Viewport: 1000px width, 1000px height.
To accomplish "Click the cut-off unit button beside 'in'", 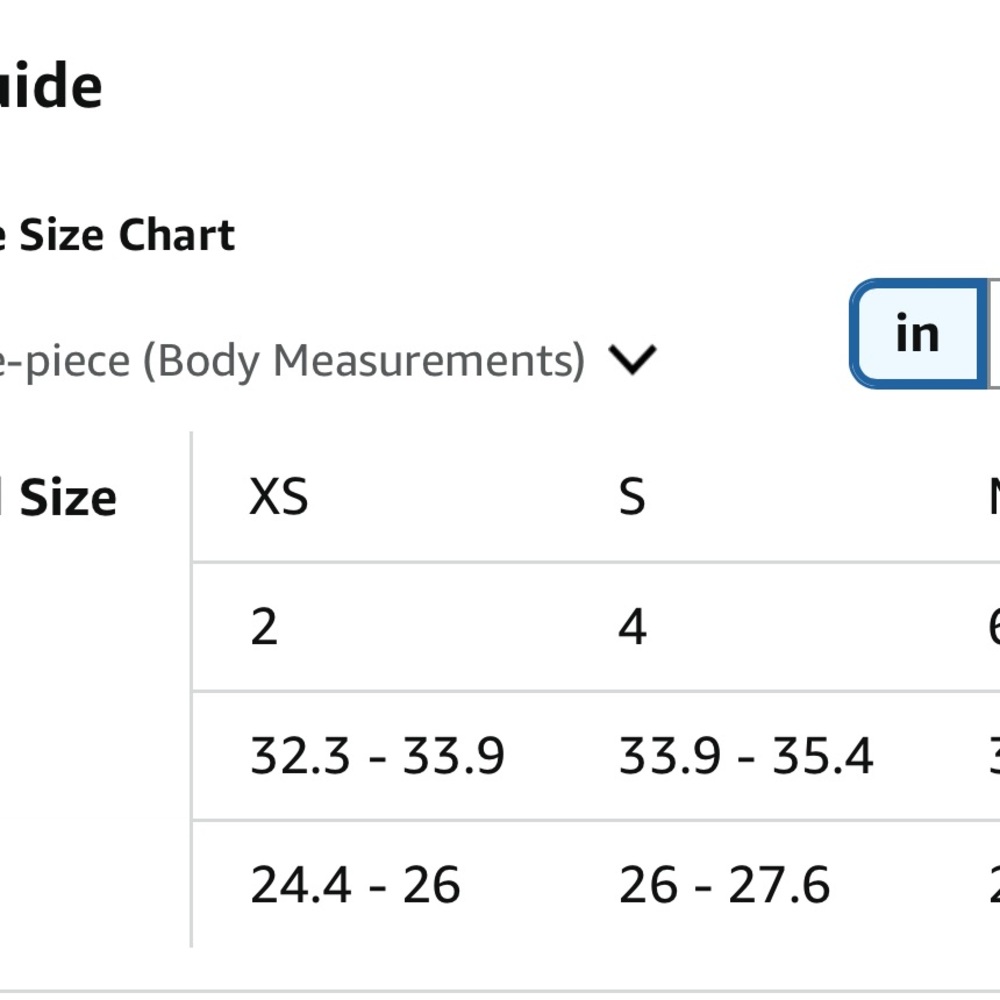I will pyautogui.click(x=993, y=334).
